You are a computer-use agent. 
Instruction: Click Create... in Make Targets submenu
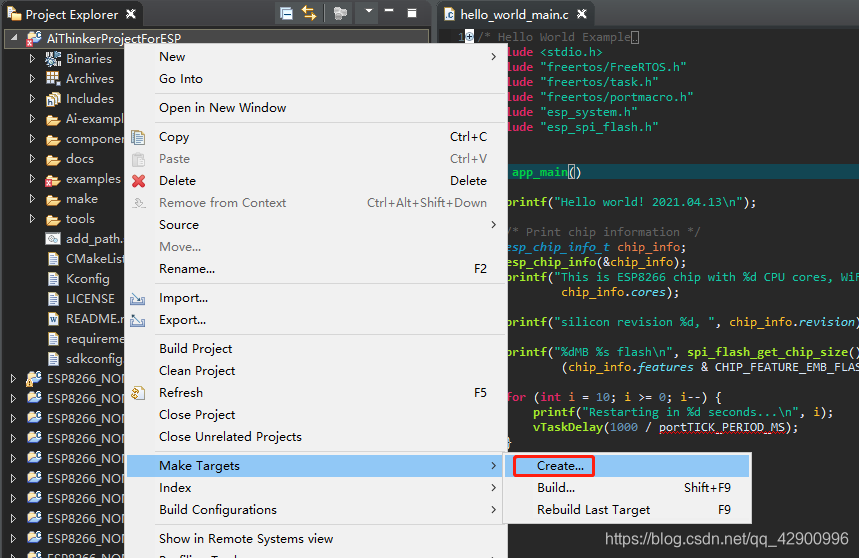pyautogui.click(x=627, y=466)
